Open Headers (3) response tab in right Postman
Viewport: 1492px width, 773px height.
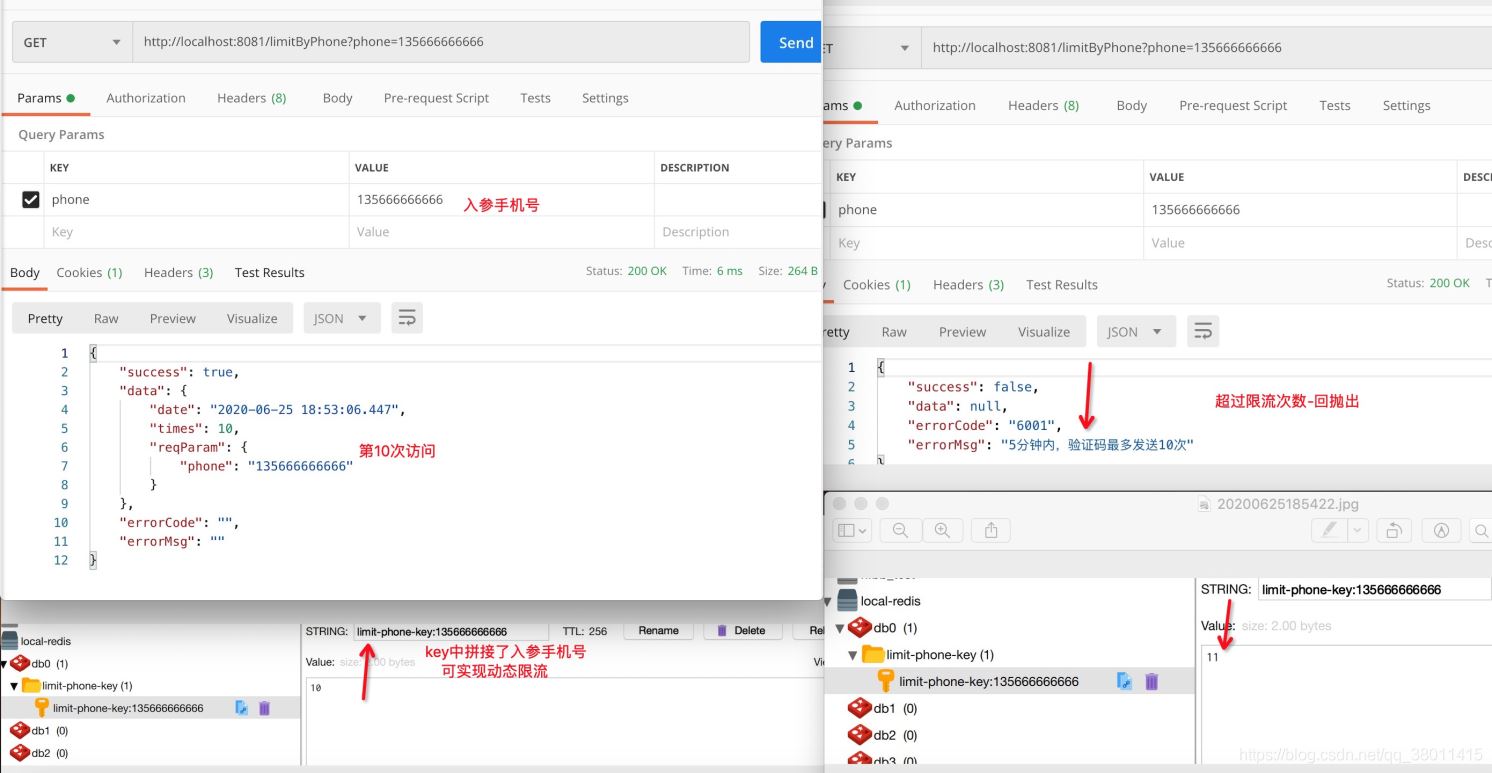point(968,285)
